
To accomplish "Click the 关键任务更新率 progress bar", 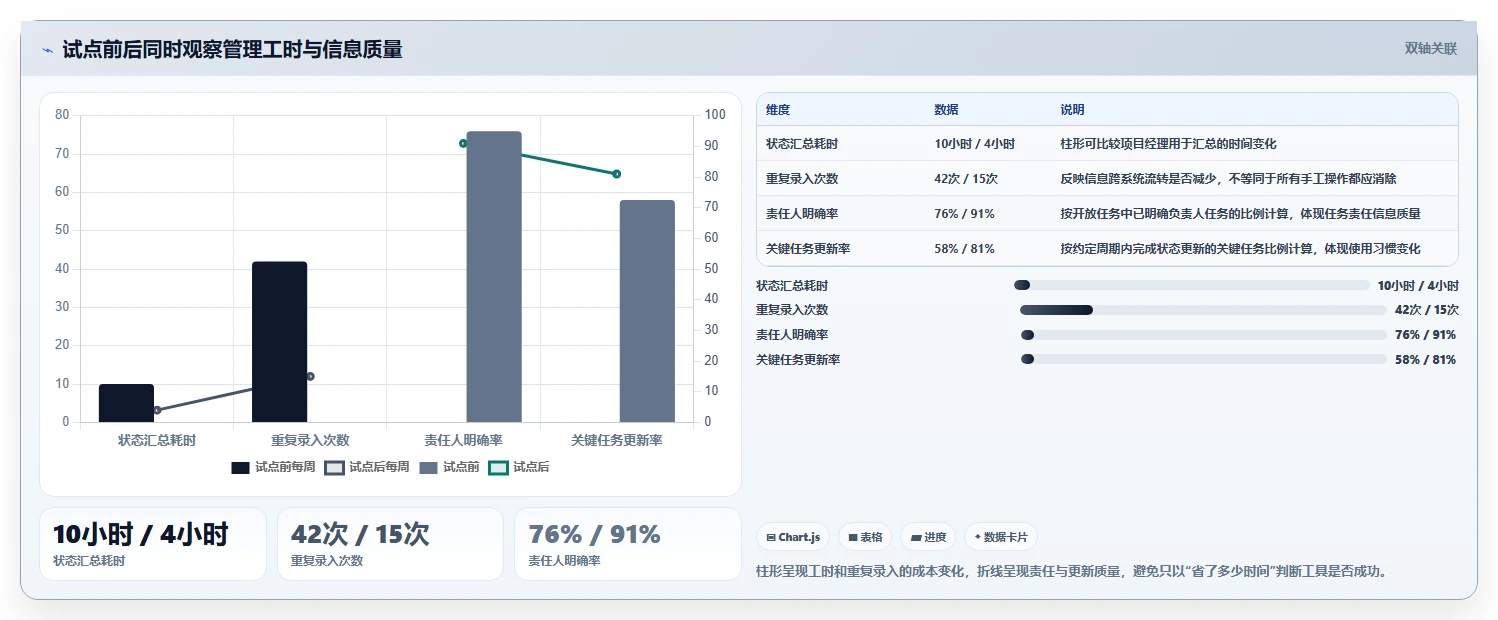I will 1204,360.
